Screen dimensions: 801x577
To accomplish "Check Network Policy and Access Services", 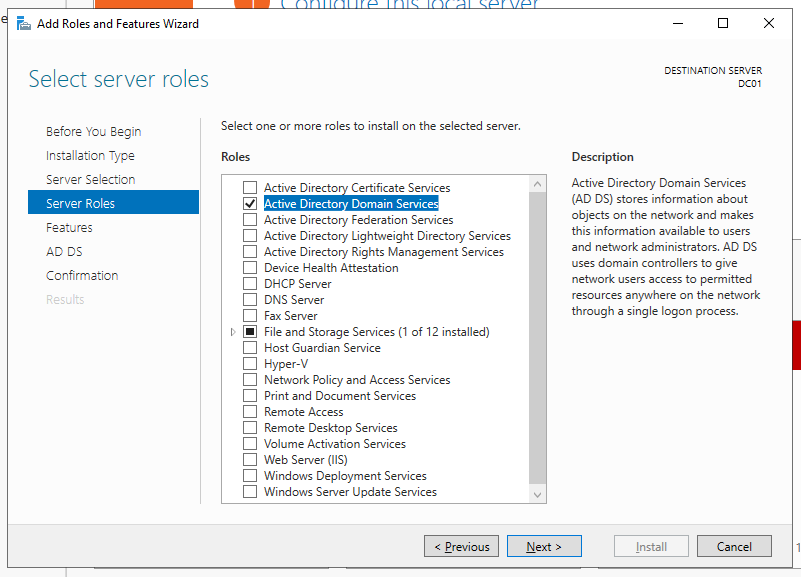I will (x=250, y=380).
